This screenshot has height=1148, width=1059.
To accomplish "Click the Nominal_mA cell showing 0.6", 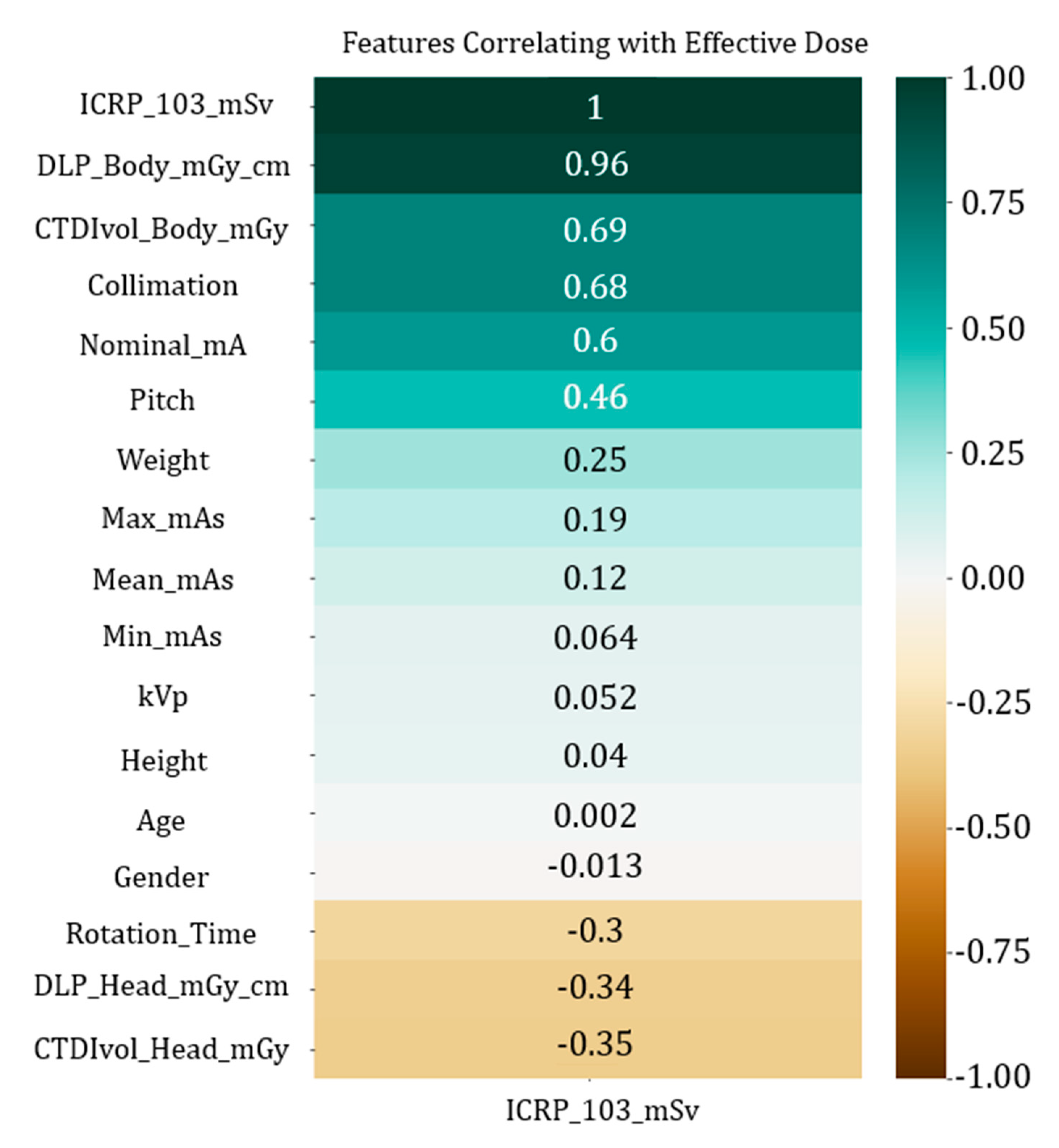I will [587, 342].
